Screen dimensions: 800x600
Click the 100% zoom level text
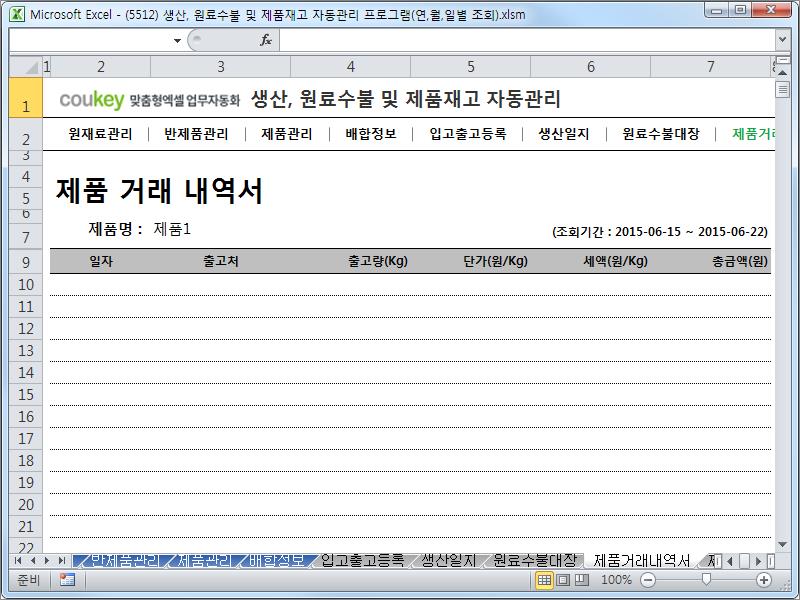616,580
